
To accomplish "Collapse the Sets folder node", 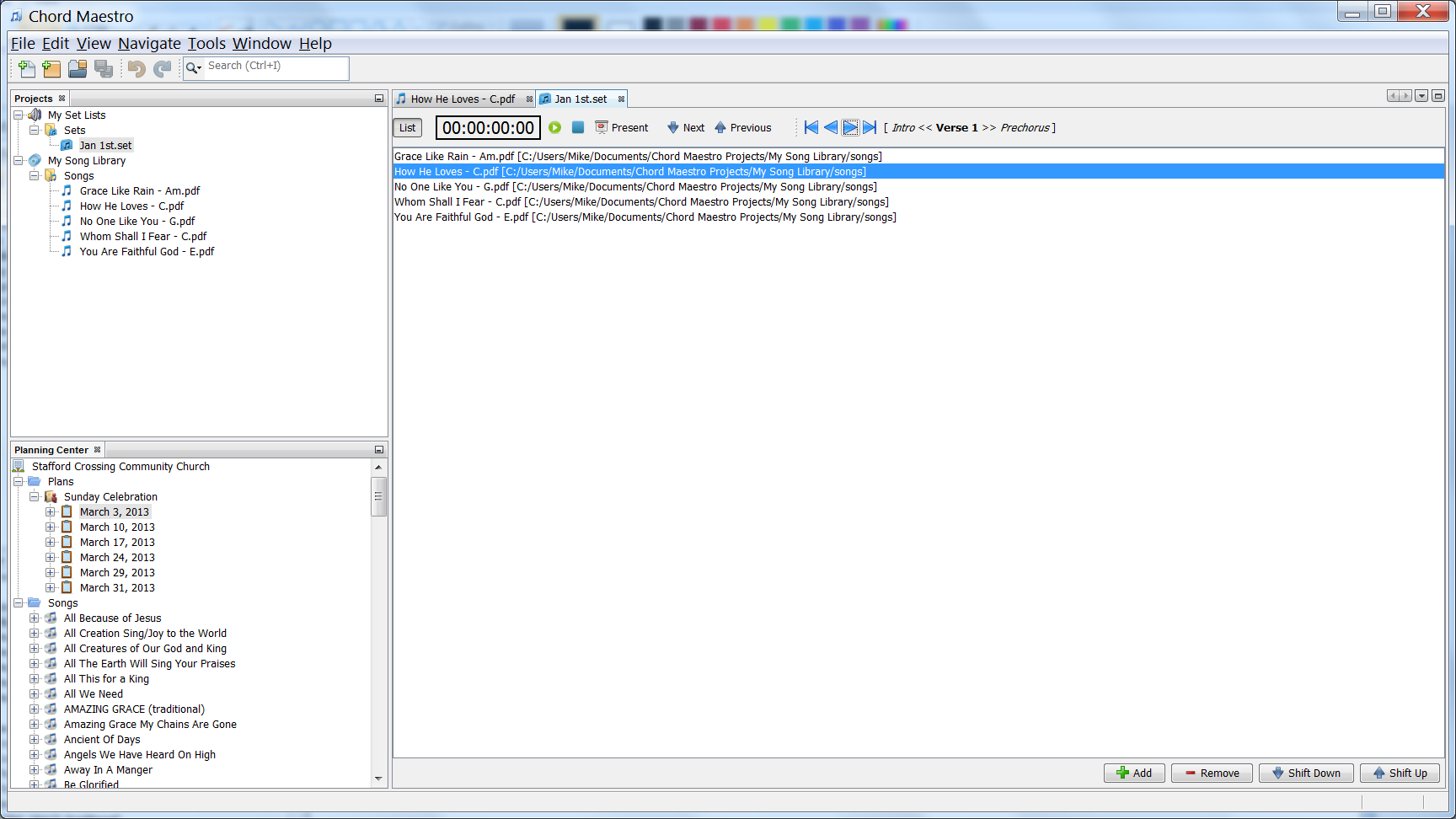I will 34,131.
